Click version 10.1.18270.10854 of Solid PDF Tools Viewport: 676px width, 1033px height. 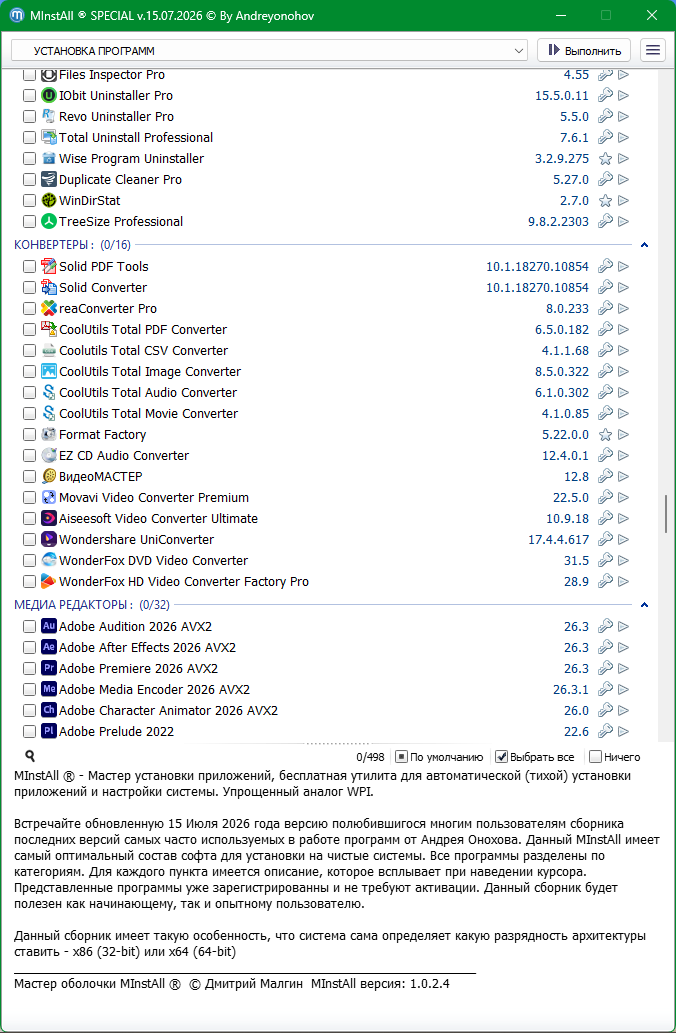click(x=538, y=267)
